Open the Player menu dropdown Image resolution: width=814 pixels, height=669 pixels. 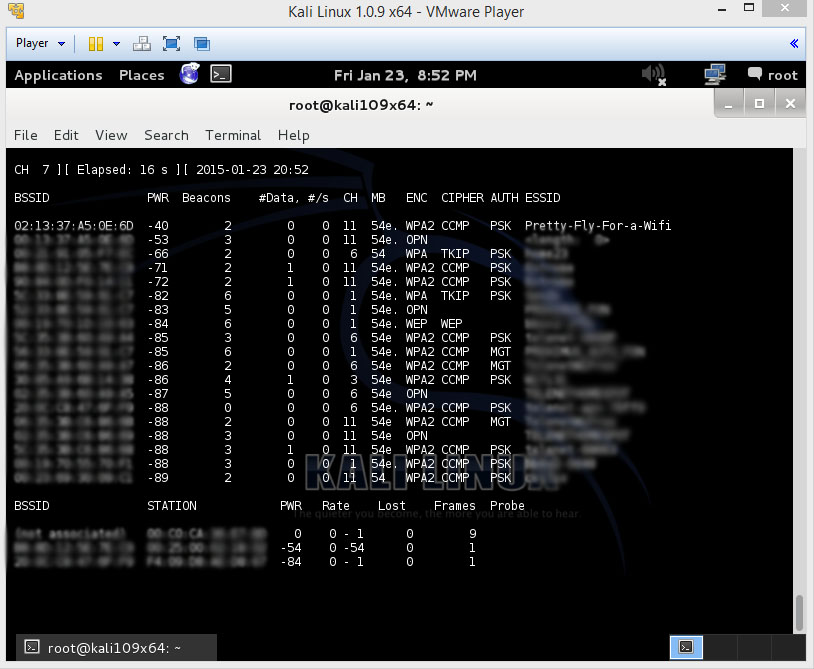(40, 44)
